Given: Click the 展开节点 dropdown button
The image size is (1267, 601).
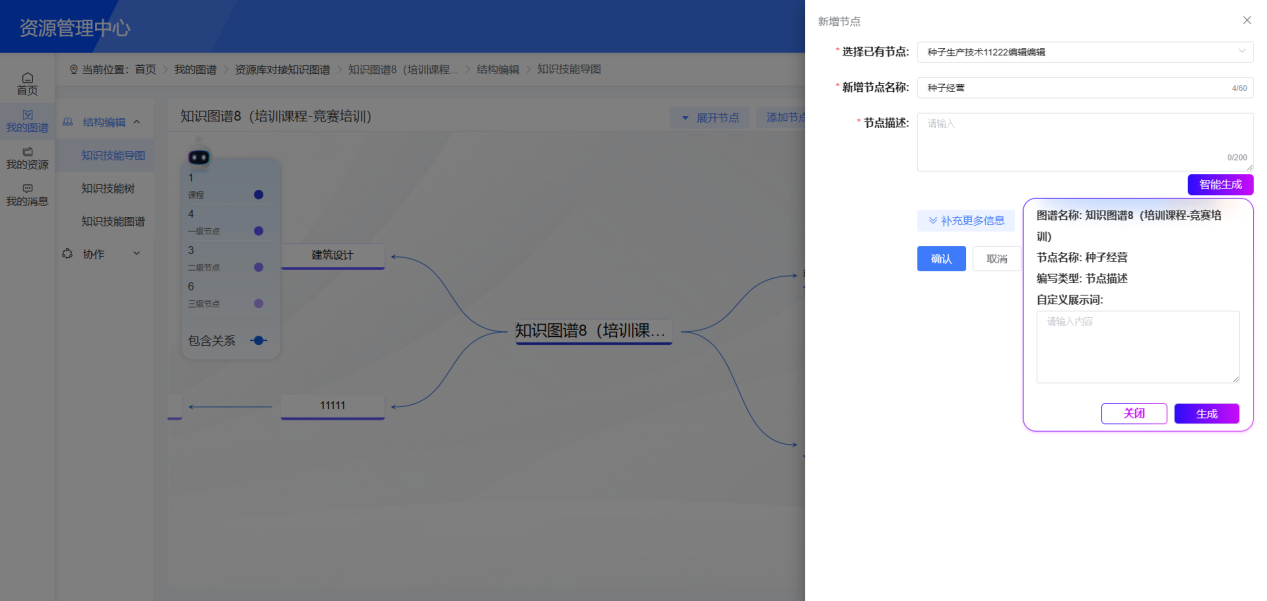Looking at the screenshot, I should 709,118.
